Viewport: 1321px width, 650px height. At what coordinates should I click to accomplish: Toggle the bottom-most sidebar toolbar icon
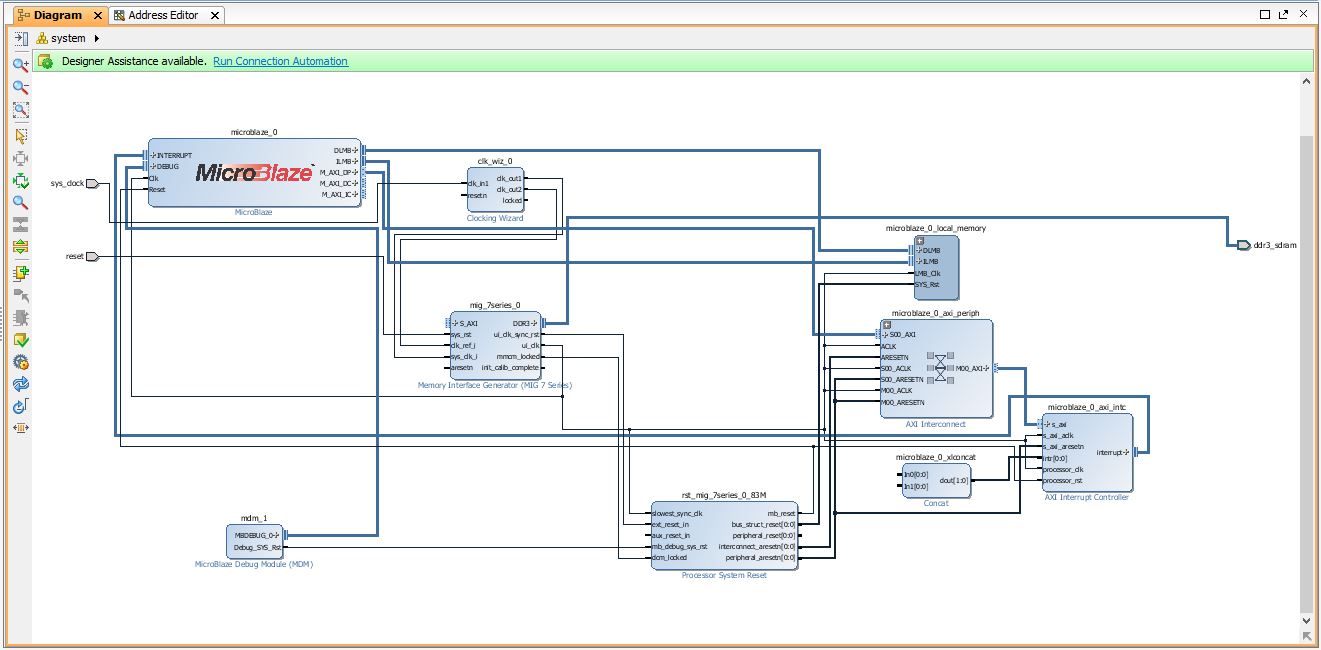tap(20, 428)
